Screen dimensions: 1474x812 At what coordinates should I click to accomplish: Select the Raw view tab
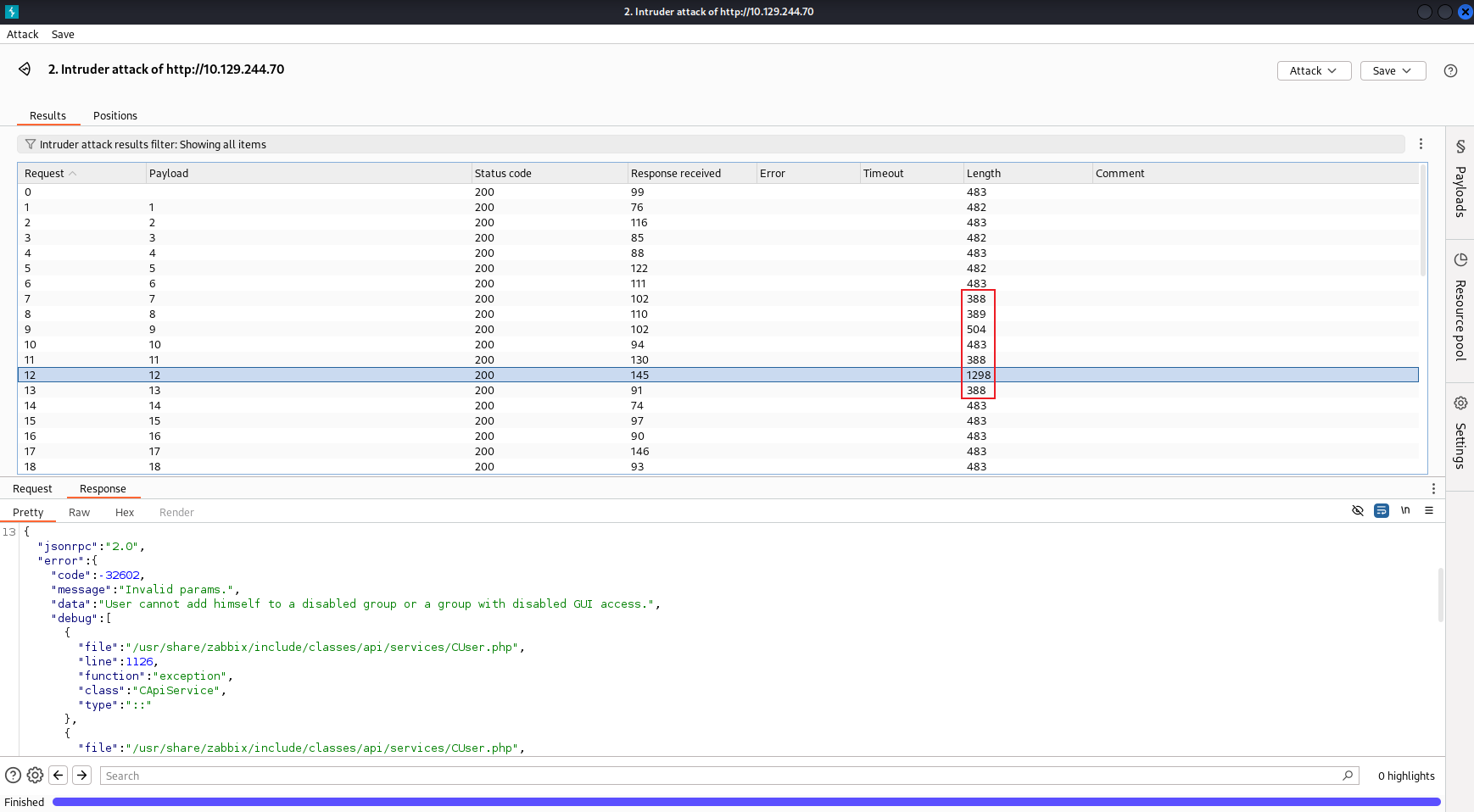click(x=79, y=513)
